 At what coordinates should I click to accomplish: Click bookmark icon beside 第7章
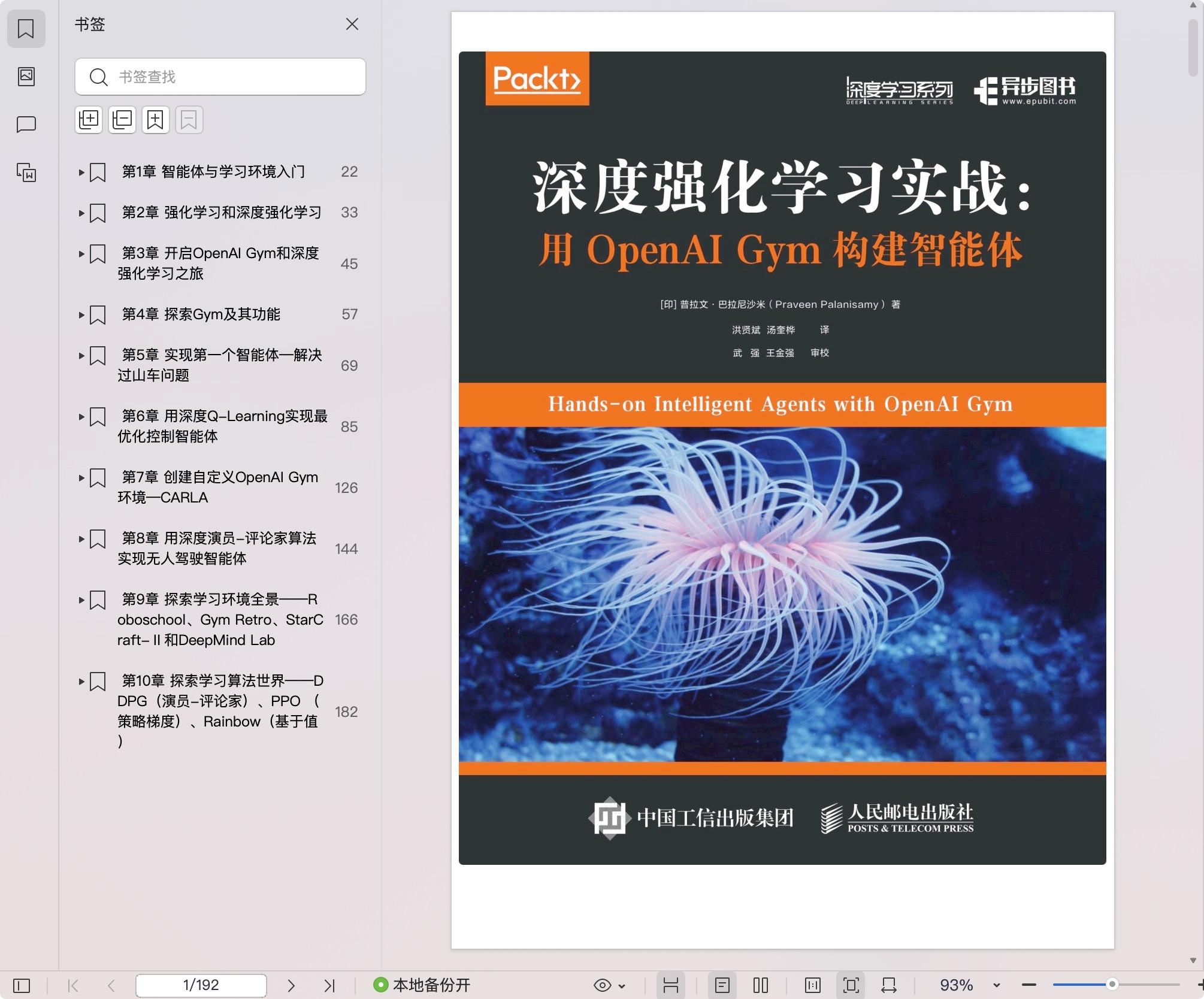pyautogui.click(x=98, y=478)
